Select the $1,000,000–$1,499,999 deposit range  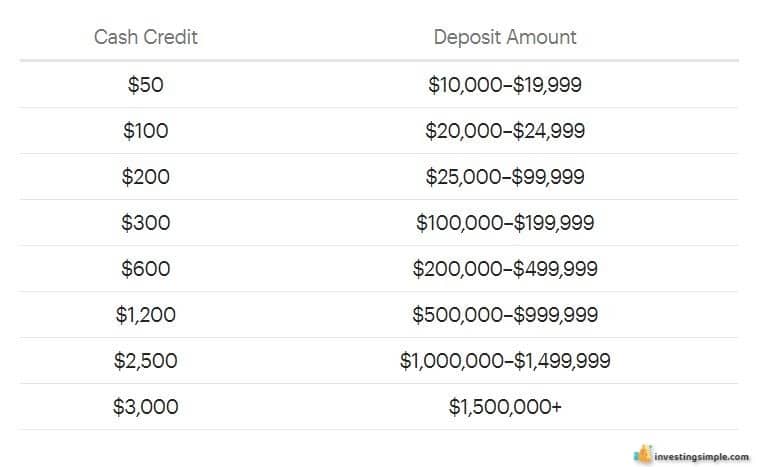pyautogui.click(x=505, y=361)
